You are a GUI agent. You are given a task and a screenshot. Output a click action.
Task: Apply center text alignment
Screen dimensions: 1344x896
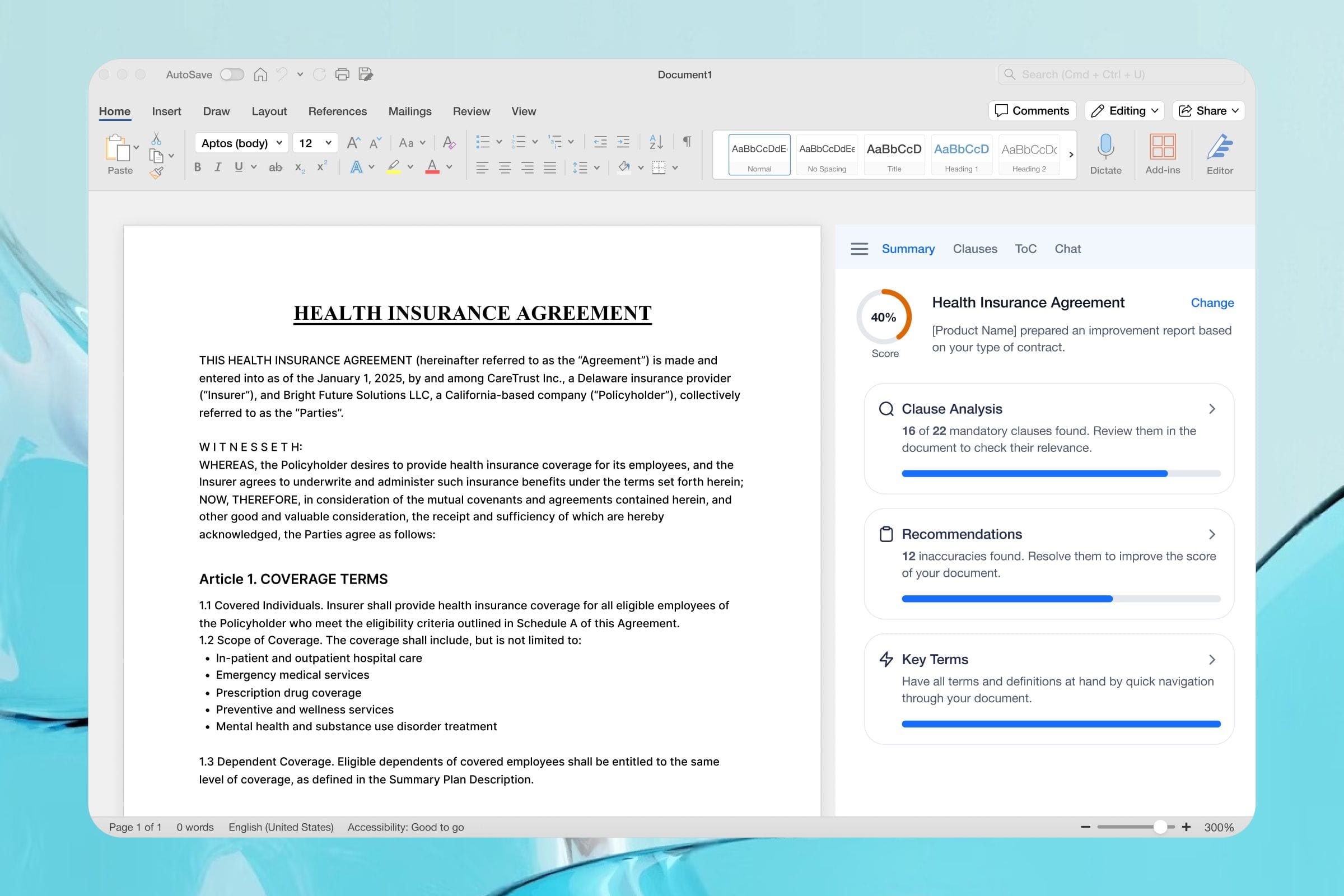(x=505, y=167)
